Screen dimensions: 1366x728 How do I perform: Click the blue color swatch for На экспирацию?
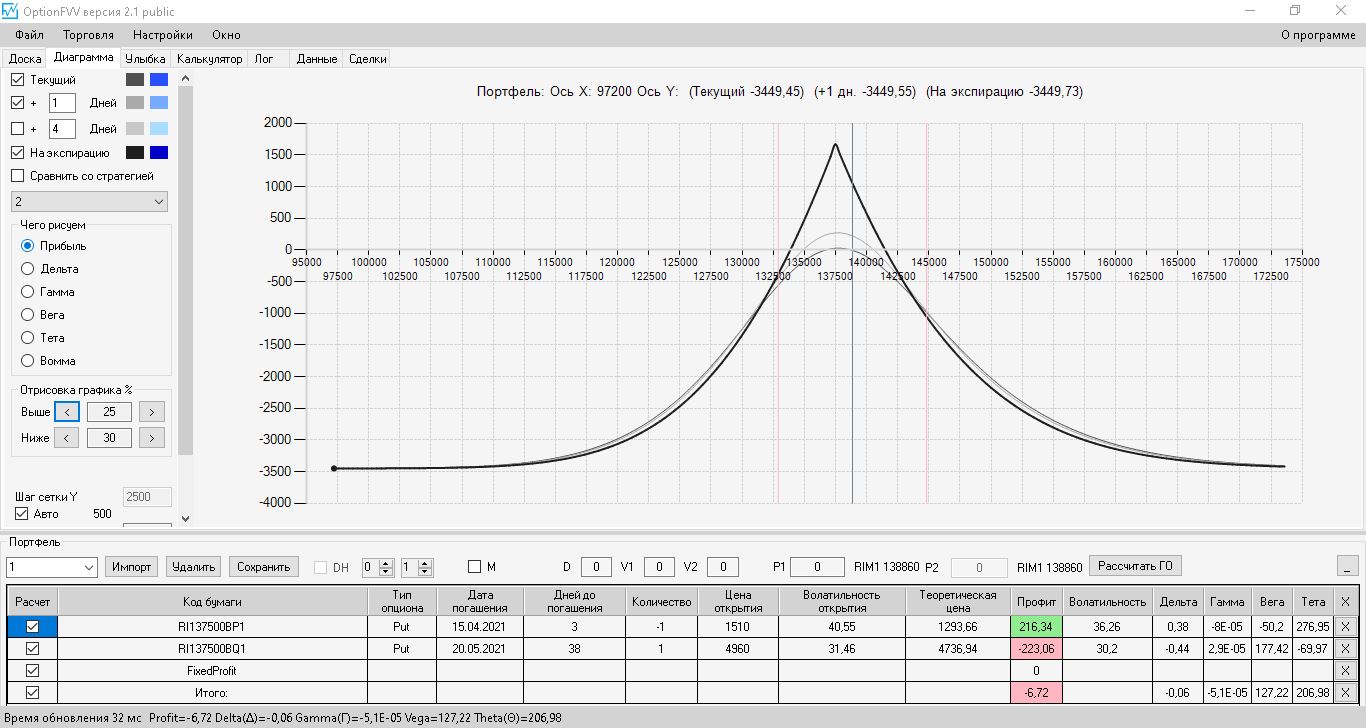coord(159,153)
